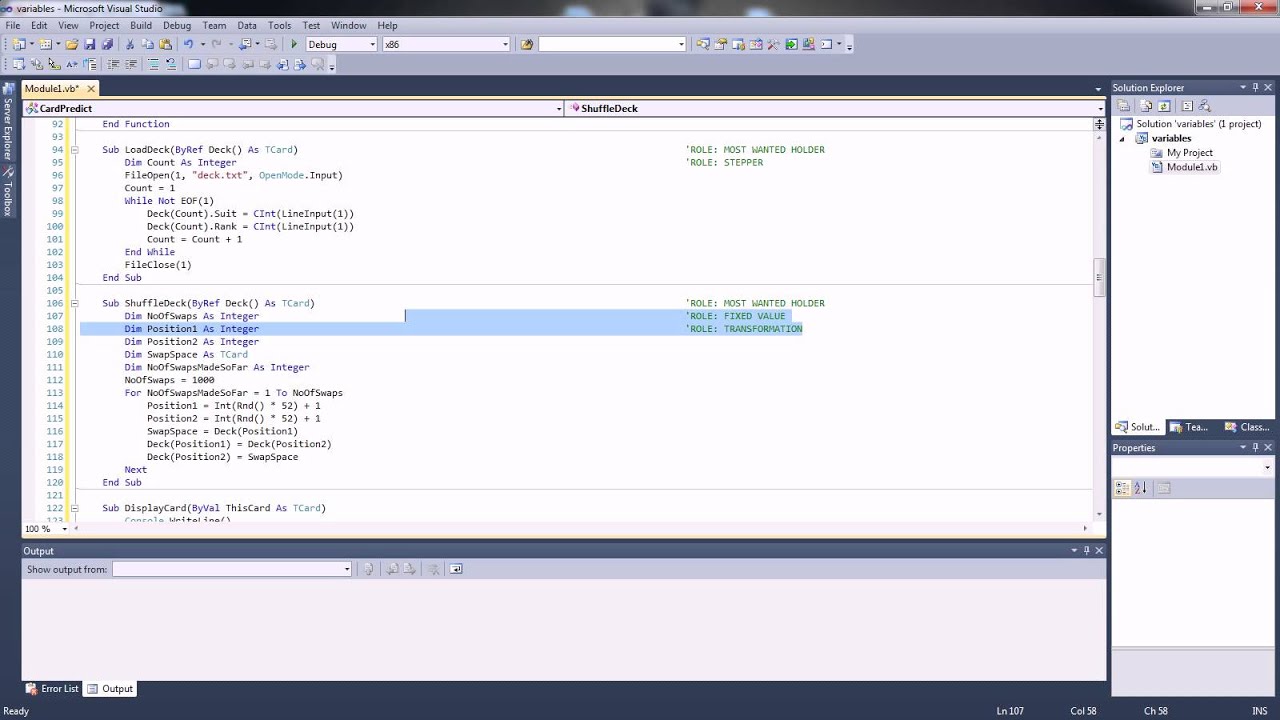Click the Save All toolbar icon
The image size is (1280, 720).
(x=107, y=44)
